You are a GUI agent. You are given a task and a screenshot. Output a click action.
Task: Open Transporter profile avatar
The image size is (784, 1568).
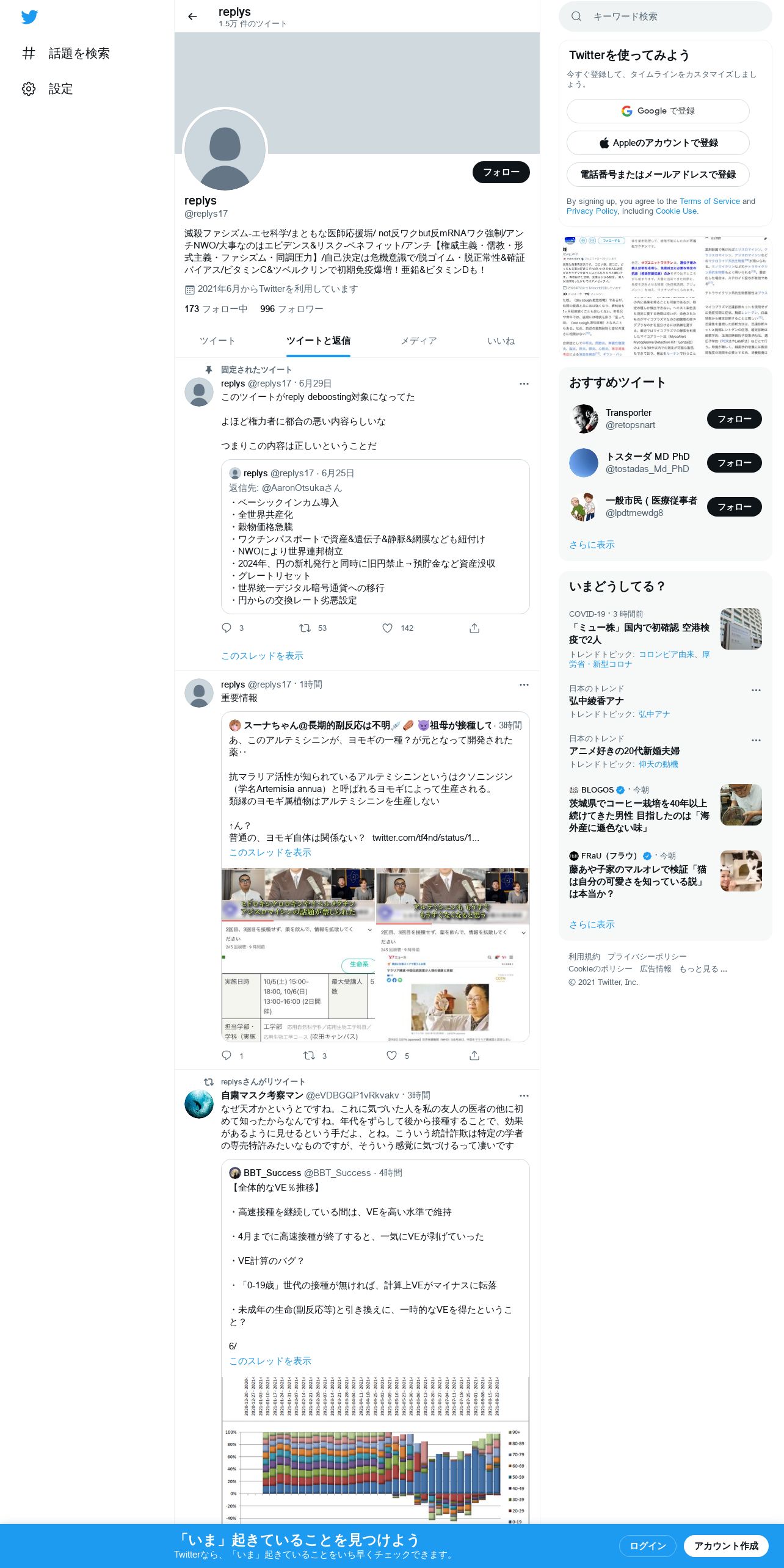pos(584,419)
